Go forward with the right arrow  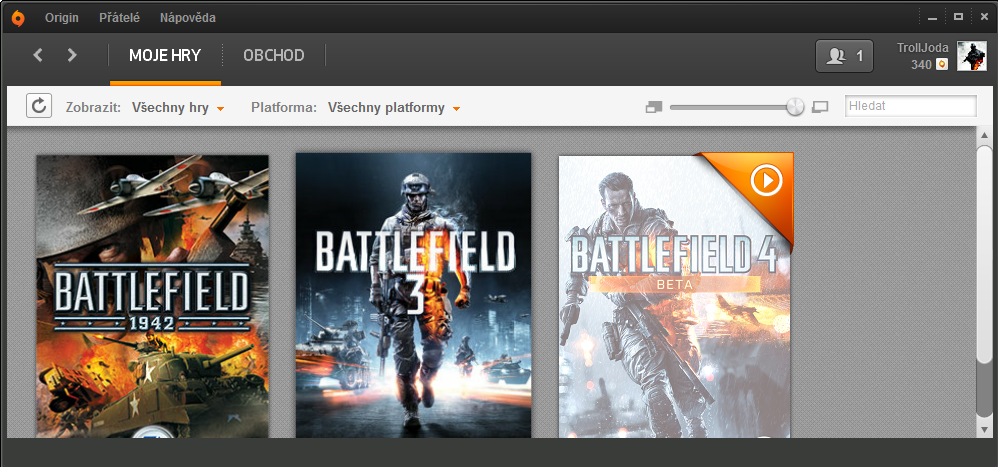72,55
